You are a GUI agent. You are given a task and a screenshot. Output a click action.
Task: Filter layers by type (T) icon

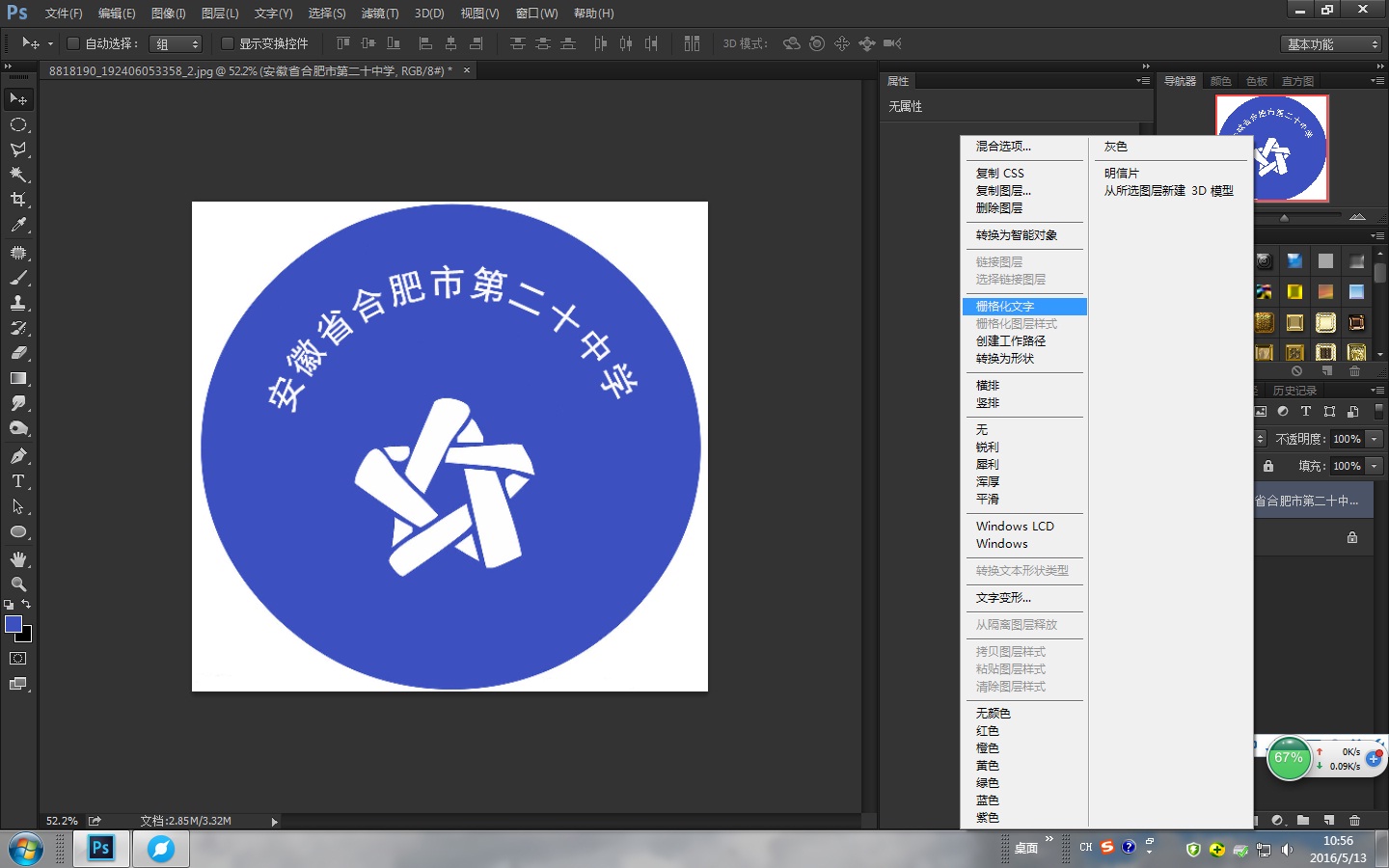pos(1306,412)
